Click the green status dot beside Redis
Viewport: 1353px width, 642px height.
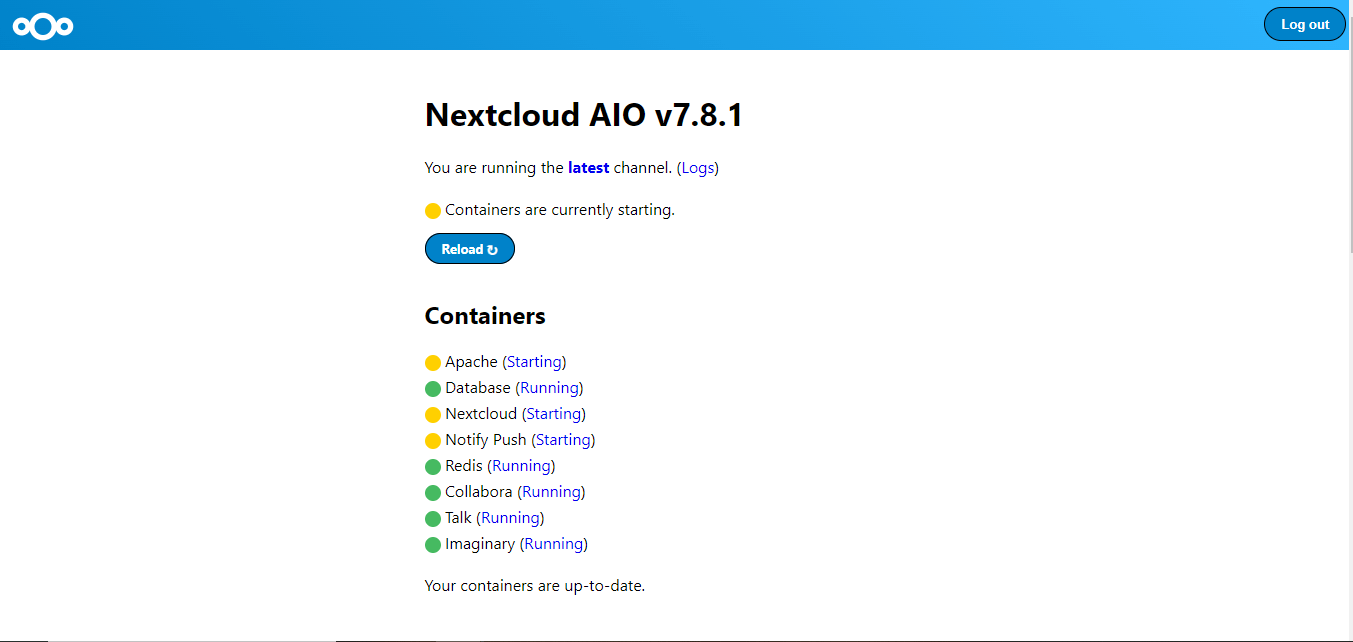pos(433,466)
